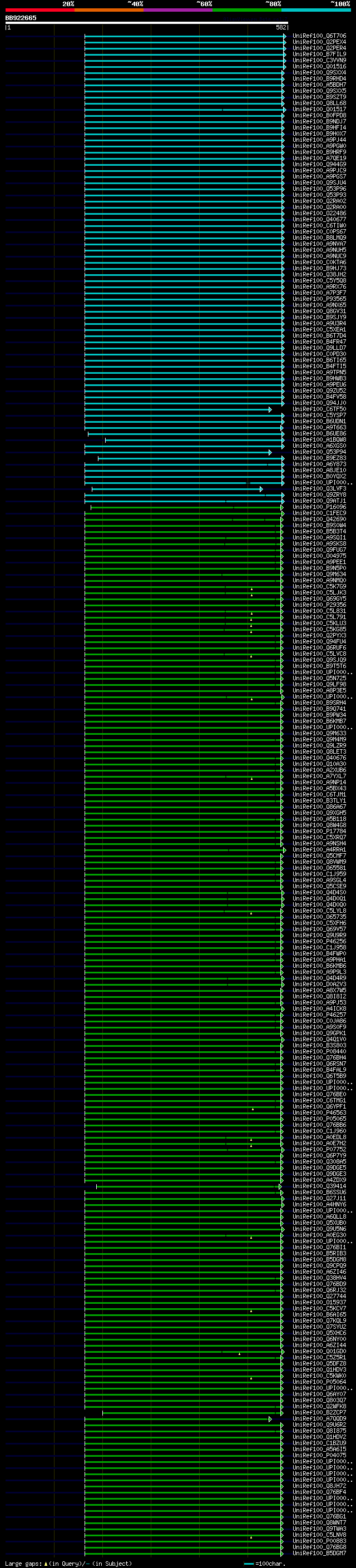Select hit UniRef100_C6TF50
This screenshot has width=356, height=1568.
click(319, 409)
